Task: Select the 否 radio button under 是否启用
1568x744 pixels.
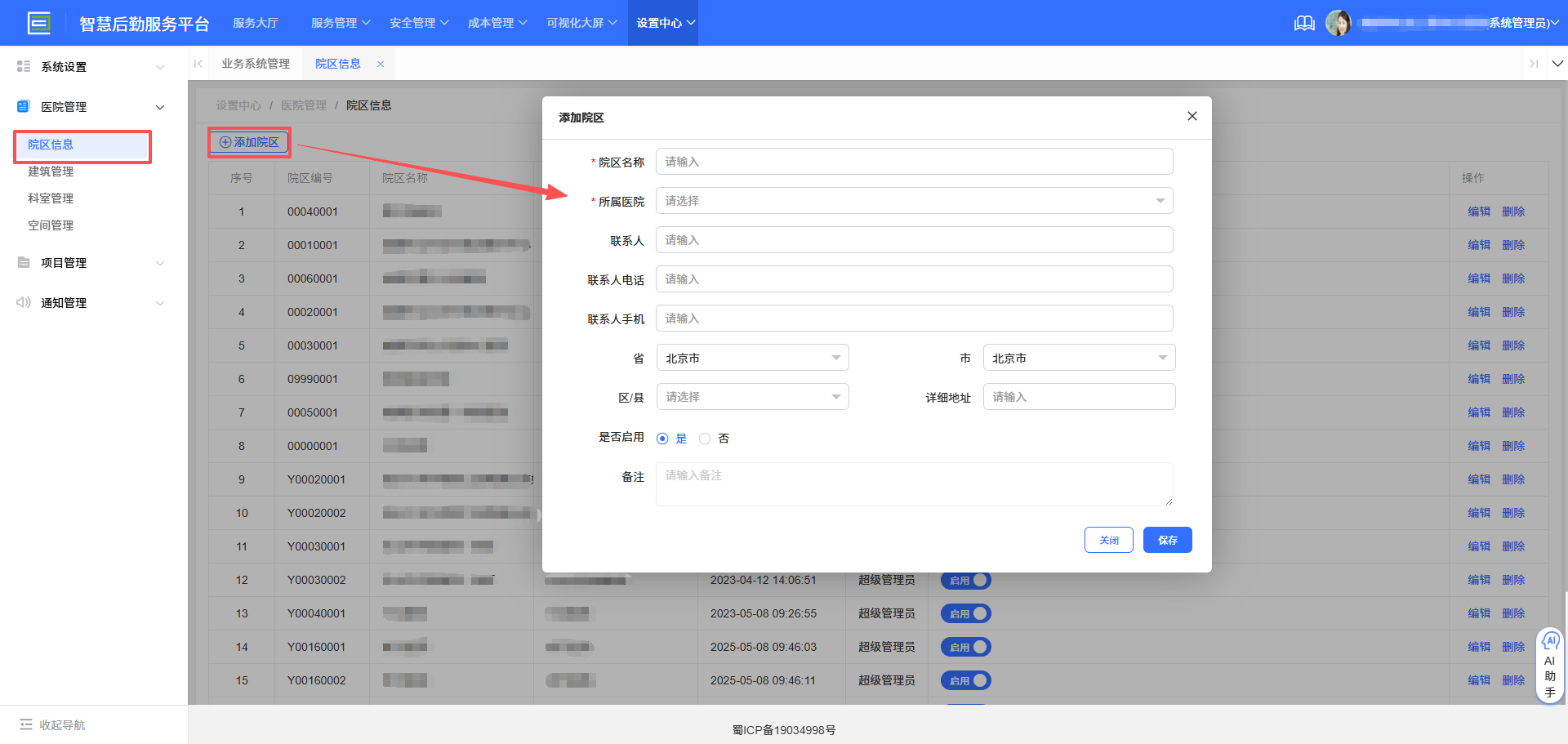Action: 705,438
